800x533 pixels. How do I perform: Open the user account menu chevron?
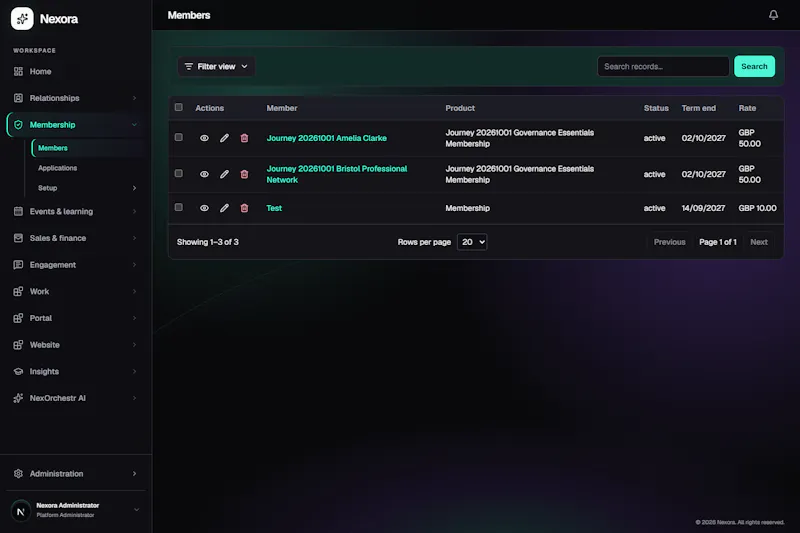(136, 510)
